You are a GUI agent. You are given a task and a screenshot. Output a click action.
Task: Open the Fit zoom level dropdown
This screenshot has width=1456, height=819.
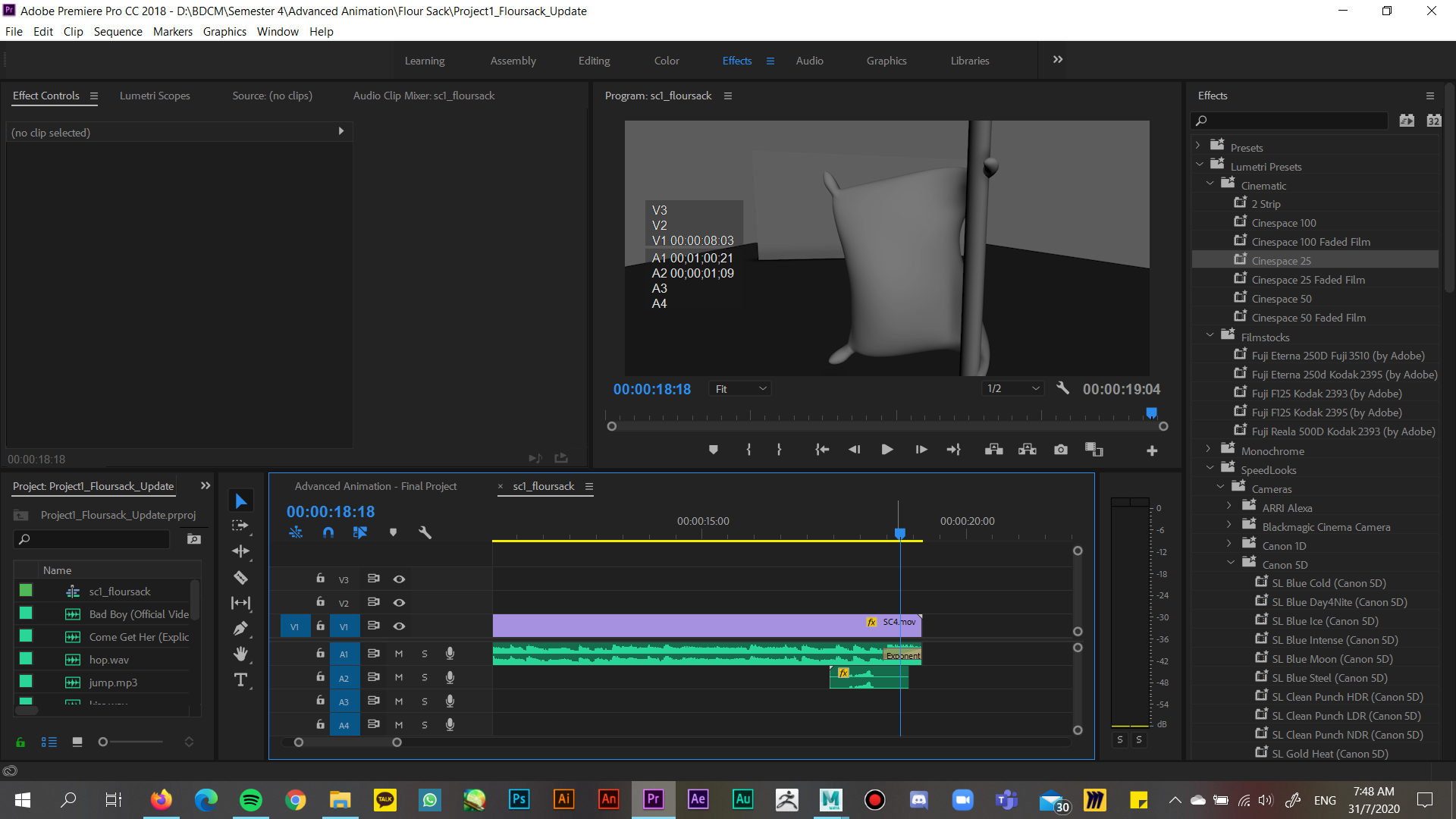tap(739, 388)
